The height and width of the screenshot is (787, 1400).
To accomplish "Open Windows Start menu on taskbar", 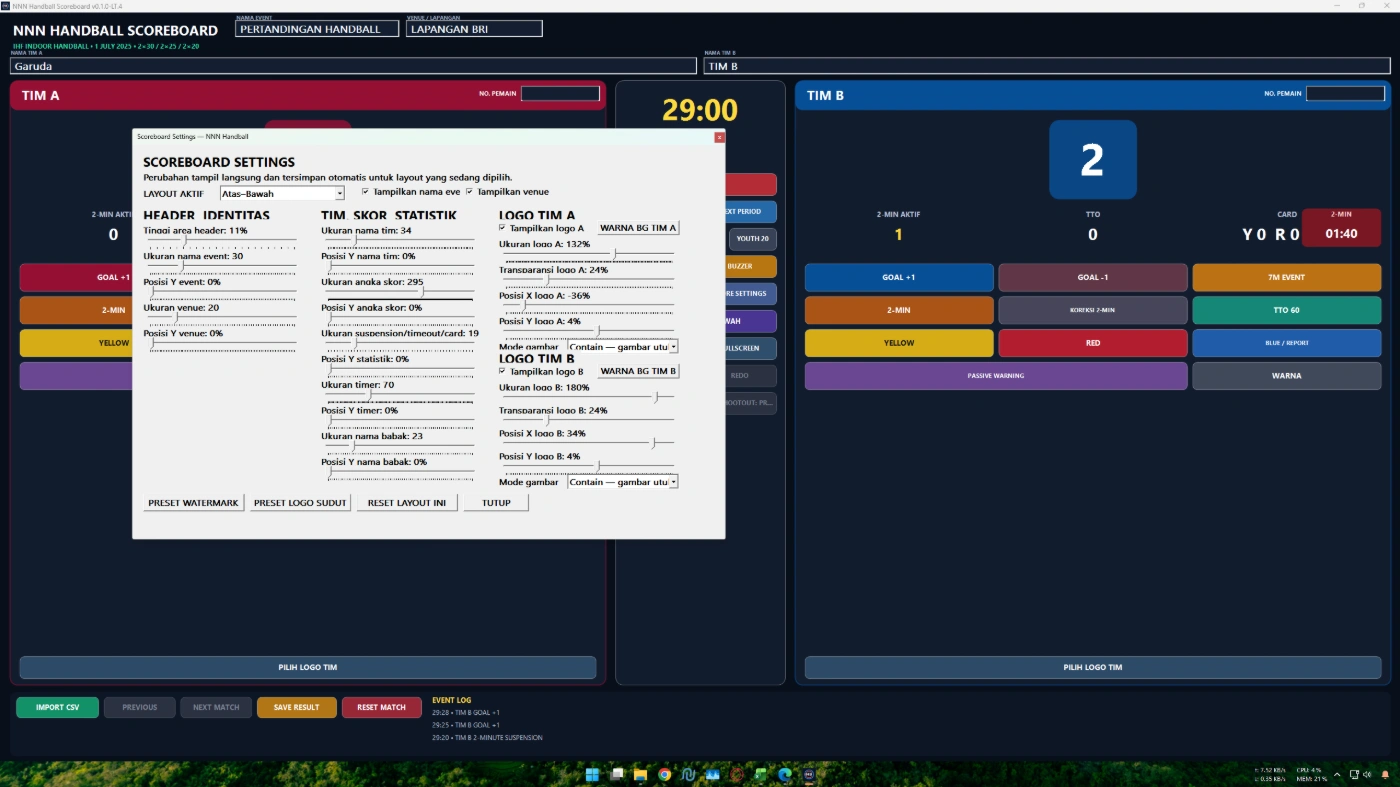I will coord(592,774).
